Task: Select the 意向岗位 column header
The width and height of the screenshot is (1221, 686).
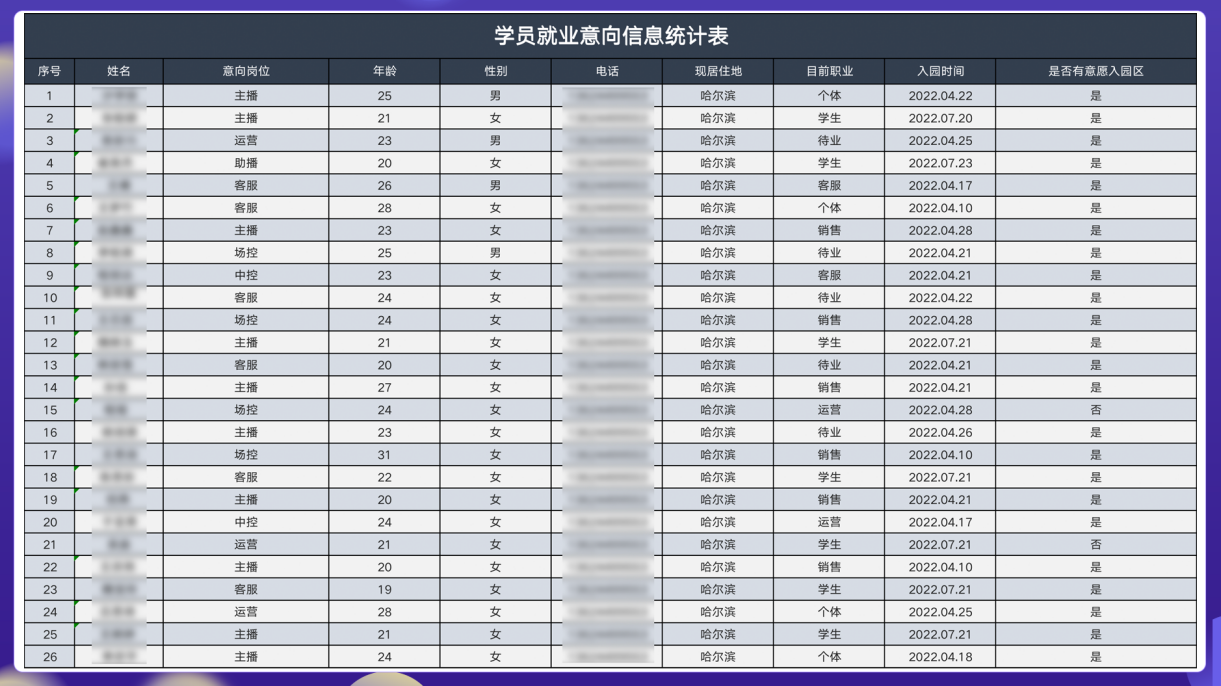Action: [245, 71]
